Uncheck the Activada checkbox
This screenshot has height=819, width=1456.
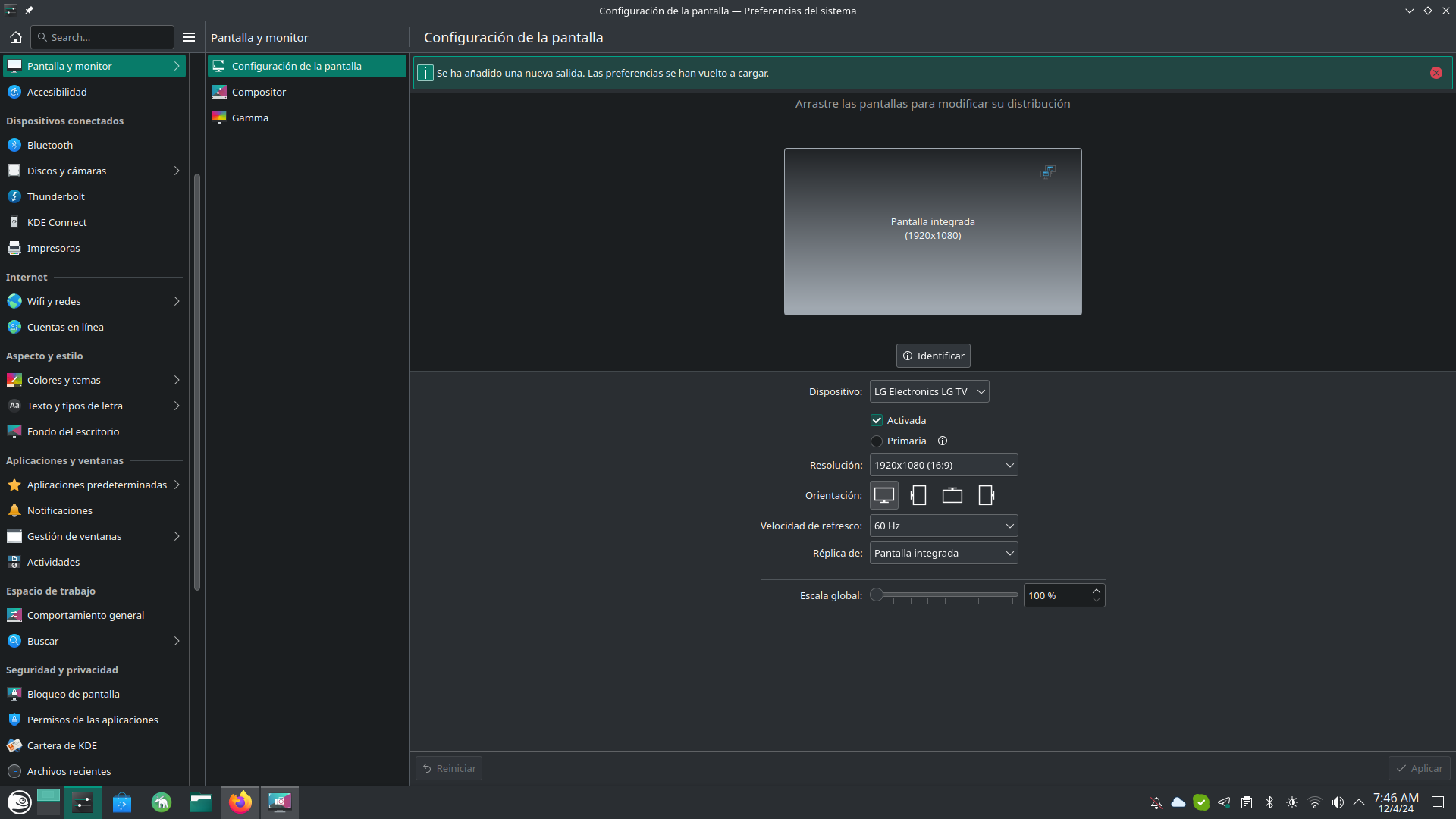tap(877, 420)
